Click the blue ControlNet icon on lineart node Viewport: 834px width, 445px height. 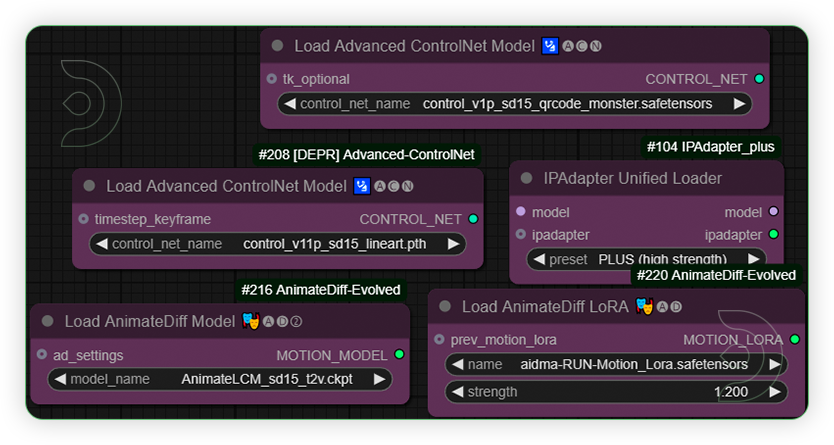click(362, 186)
